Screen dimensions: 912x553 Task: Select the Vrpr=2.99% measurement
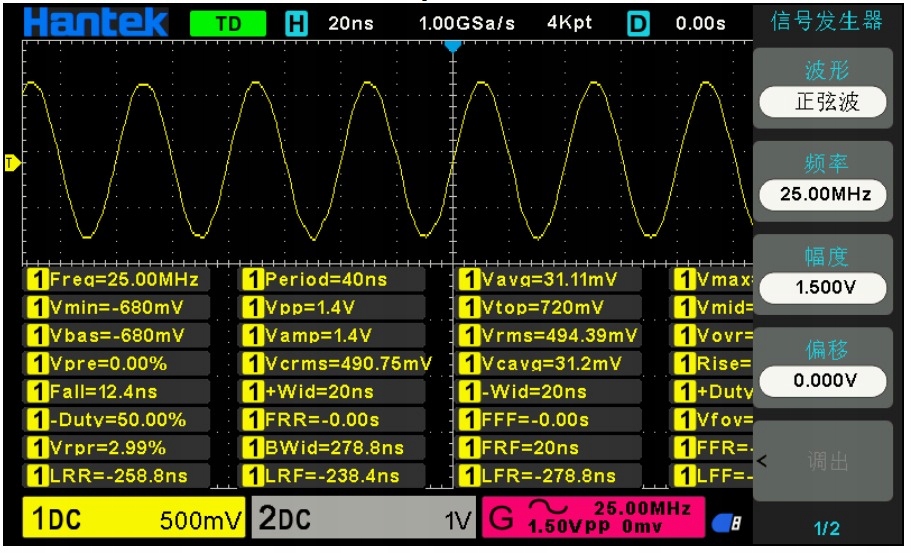pos(116,448)
